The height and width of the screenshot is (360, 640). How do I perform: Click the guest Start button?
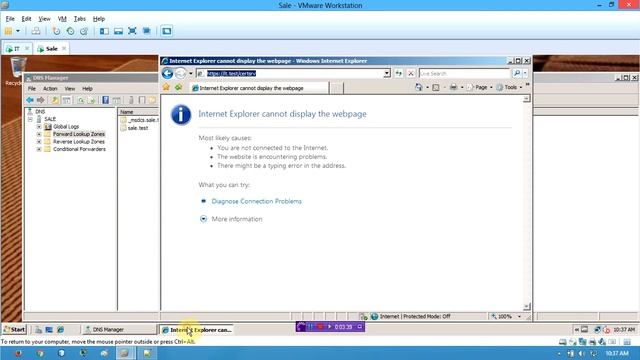tap(14, 329)
